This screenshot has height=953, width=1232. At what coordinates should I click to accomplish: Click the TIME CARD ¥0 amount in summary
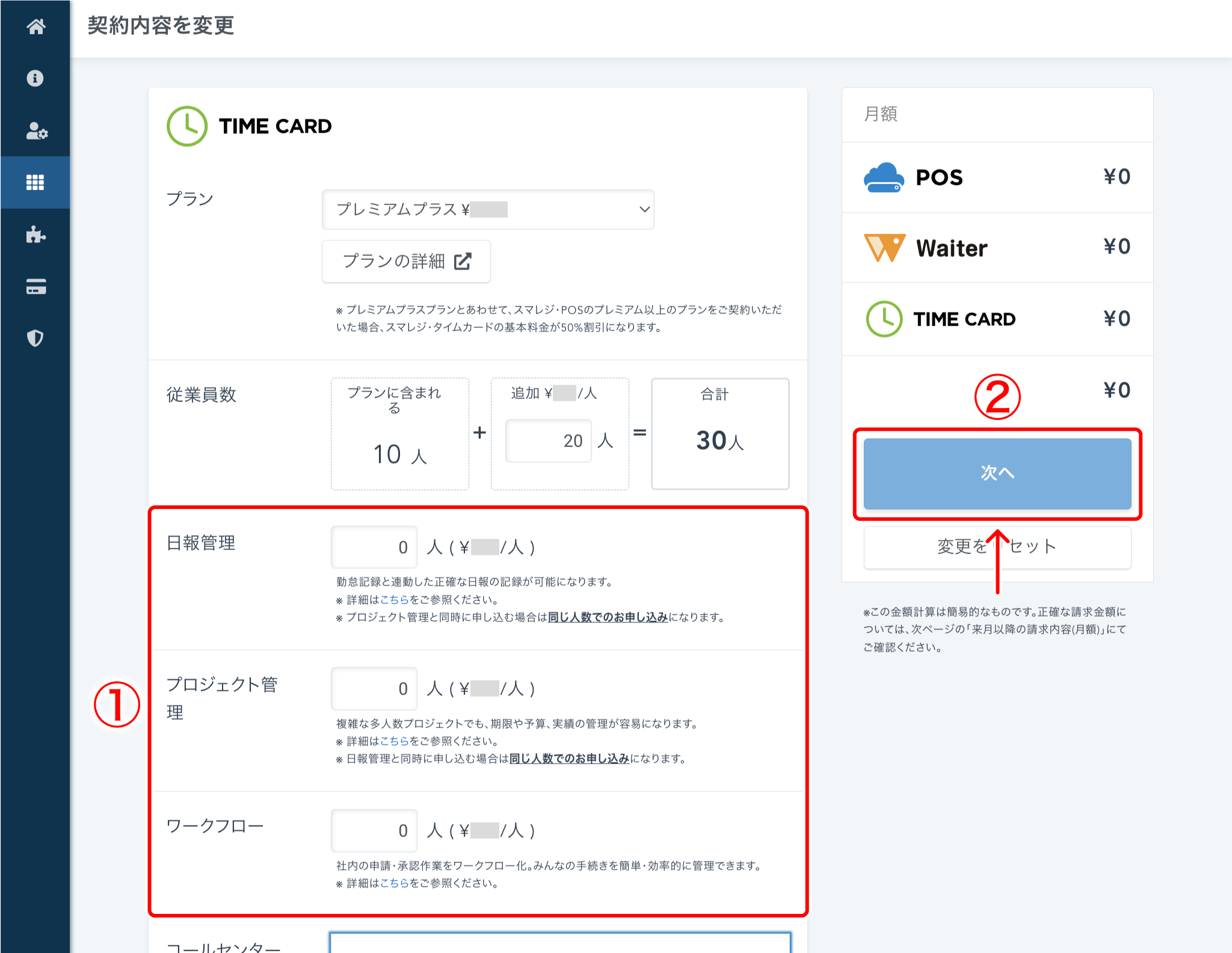(1116, 319)
